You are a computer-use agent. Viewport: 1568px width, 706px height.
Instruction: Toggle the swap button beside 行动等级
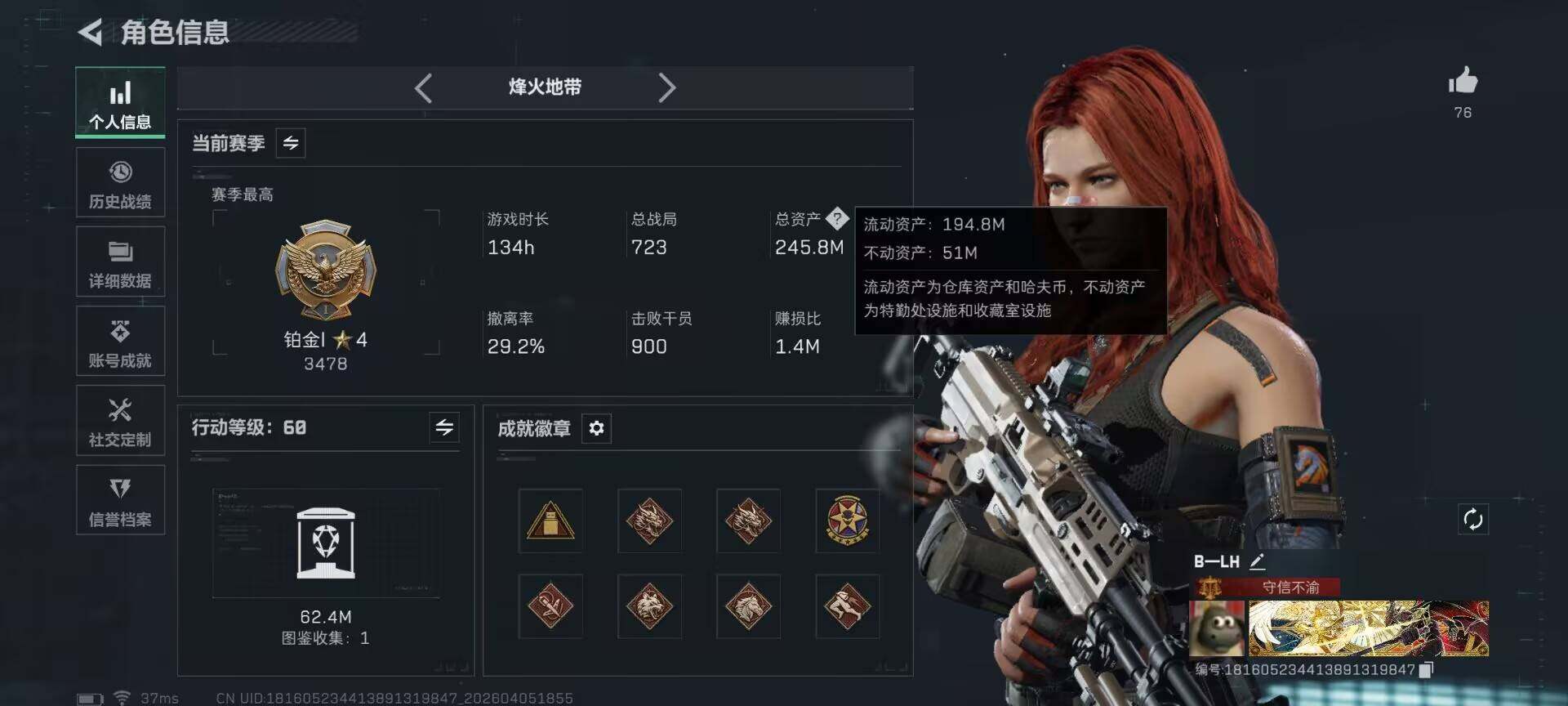(x=444, y=427)
